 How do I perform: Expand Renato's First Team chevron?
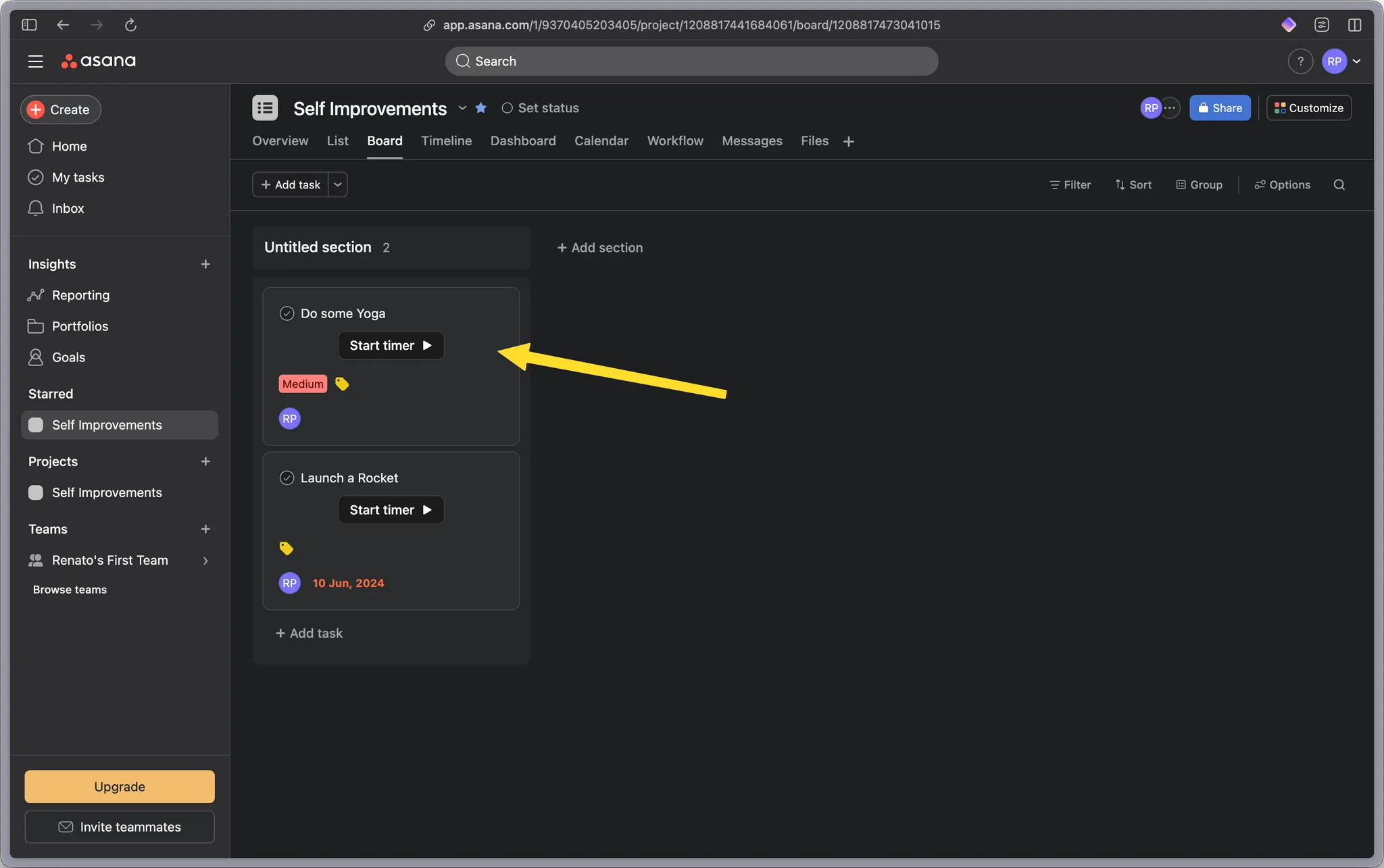point(205,561)
